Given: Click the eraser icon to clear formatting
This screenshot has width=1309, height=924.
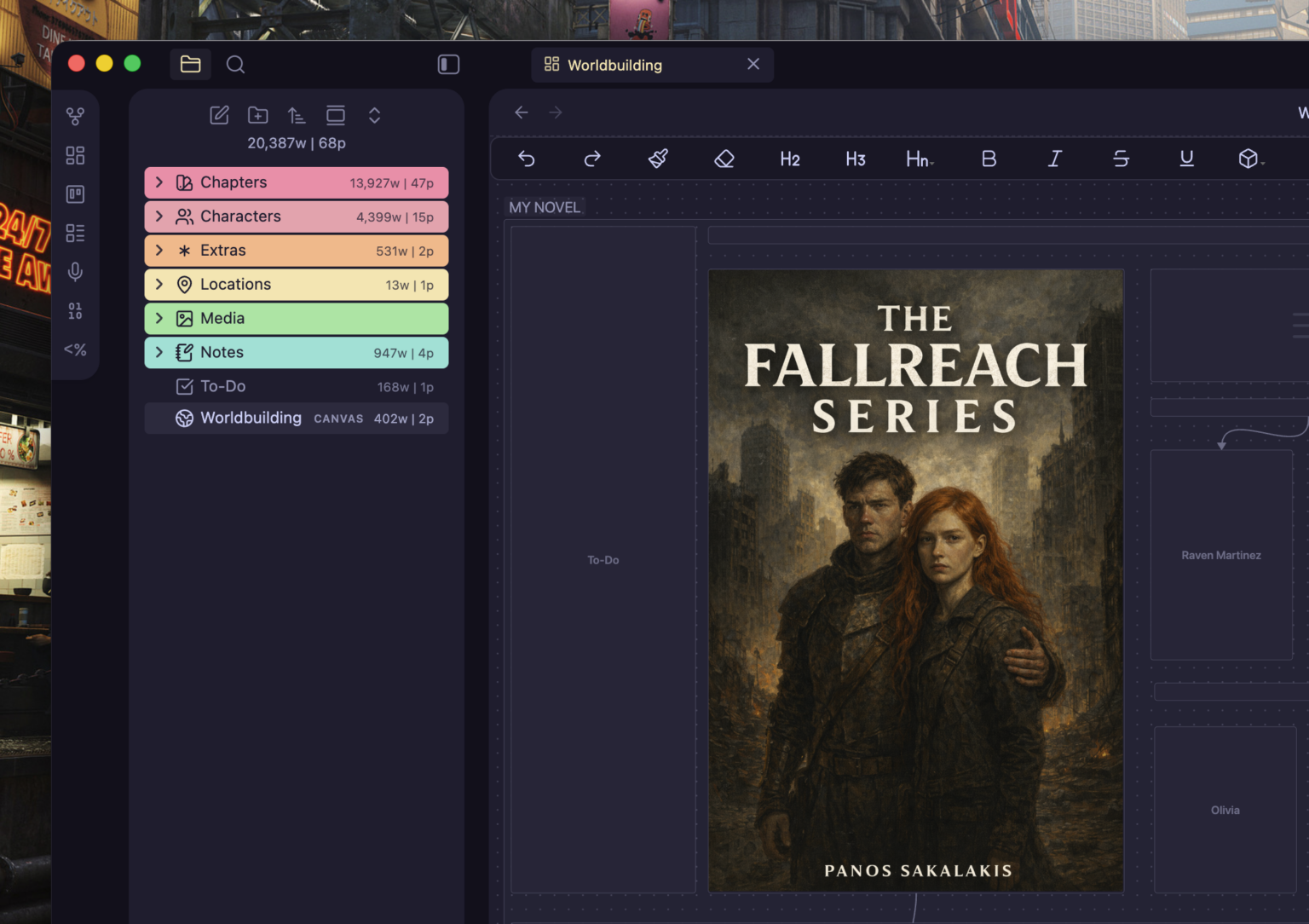Looking at the screenshot, I should tap(724, 159).
